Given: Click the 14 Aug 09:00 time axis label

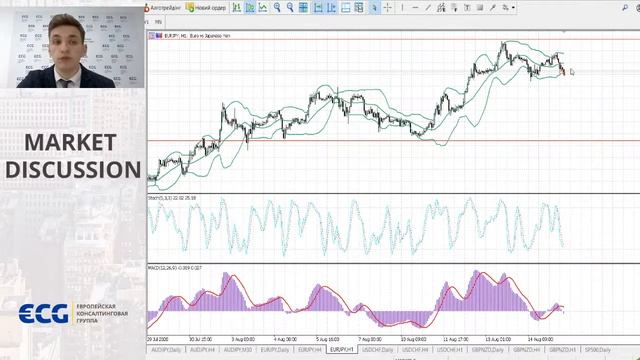Looking at the screenshot, I should tap(540, 339).
